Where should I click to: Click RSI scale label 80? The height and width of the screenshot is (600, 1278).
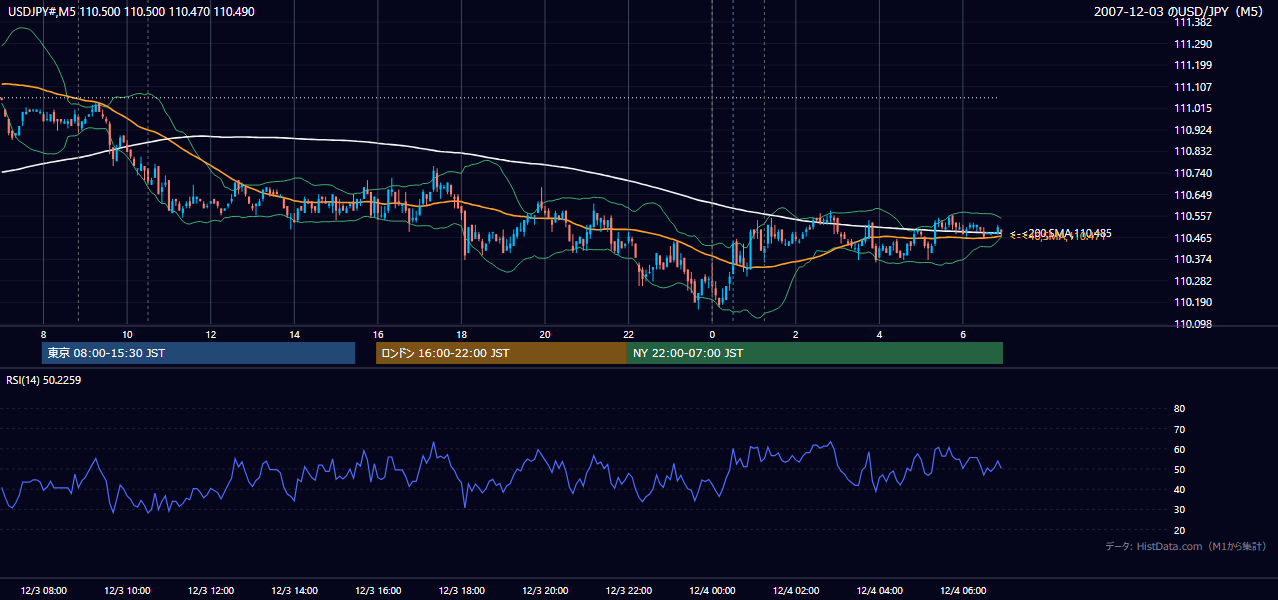pyautogui.click(x=1179, y=409)
